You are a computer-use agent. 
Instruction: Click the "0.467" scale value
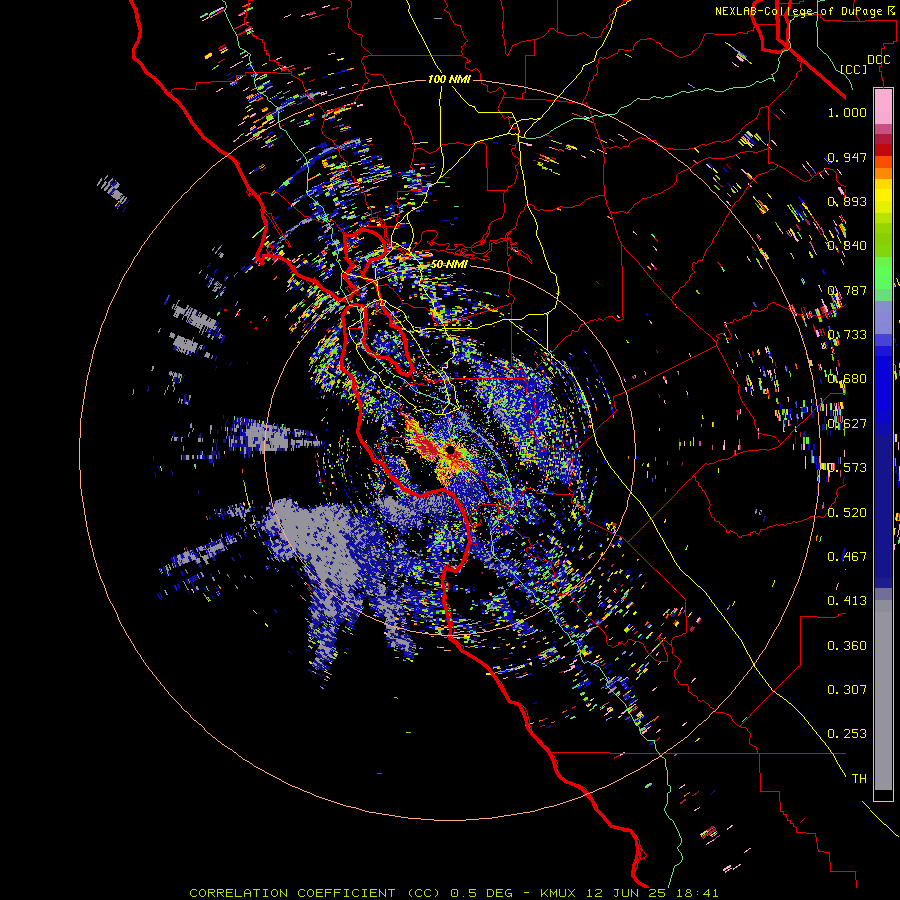coord(847,557)
